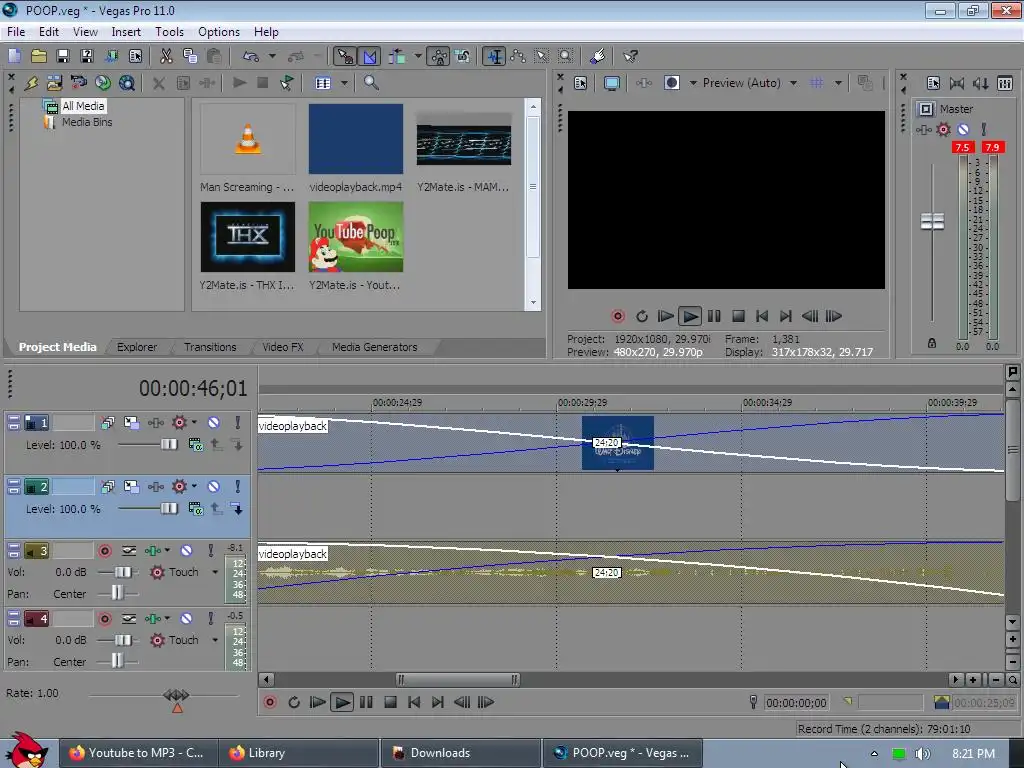This screenshot has width=1024, height=768.
Task: Open a project with the folder icon
Action: click(x=39, y=56)
